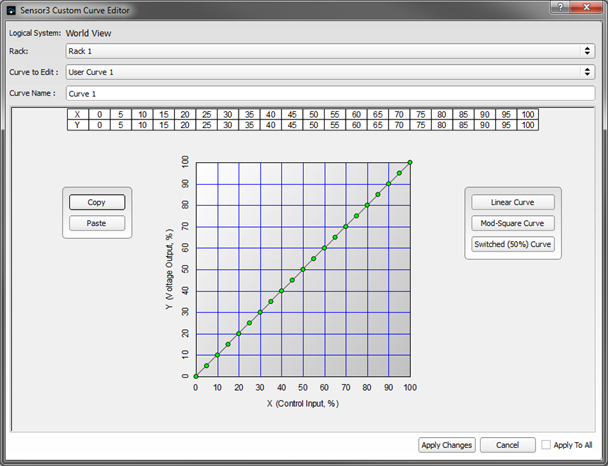
Task: Select the curve point at X=50
Action: pos(303,269)
